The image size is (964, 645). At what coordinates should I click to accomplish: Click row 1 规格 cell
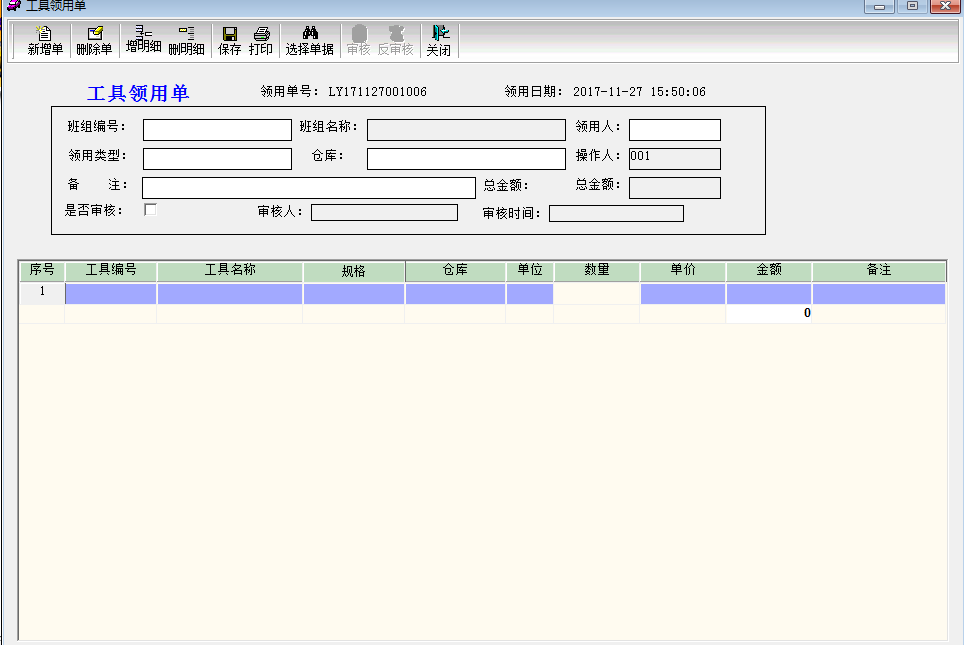click(354, 293)
